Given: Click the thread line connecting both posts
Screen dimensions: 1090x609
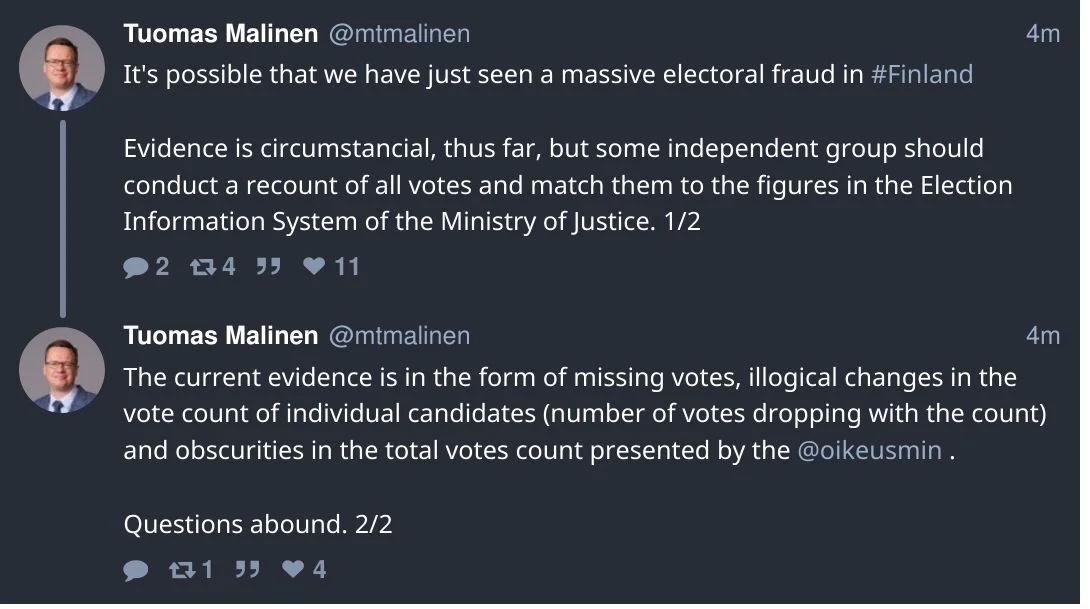Looking at the screenshot, I should [x=63, y=217].
